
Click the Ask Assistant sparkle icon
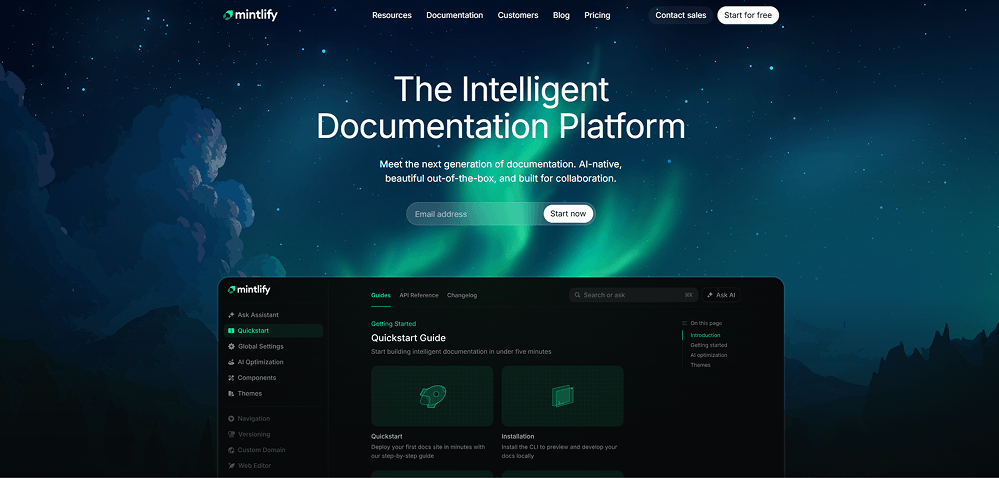tap(231, 315)
